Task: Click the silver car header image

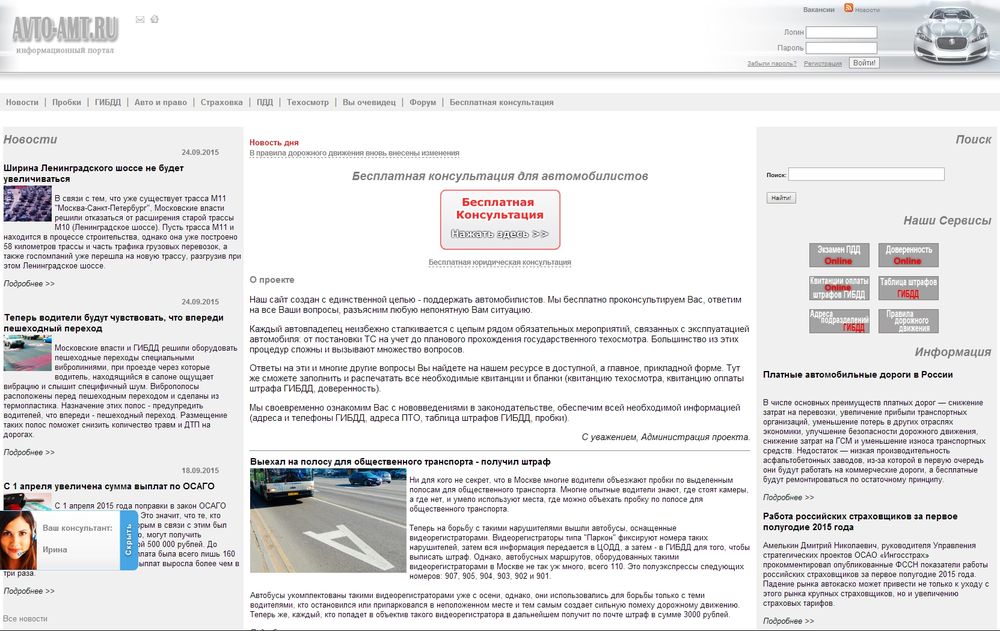Action: point(953,35)
